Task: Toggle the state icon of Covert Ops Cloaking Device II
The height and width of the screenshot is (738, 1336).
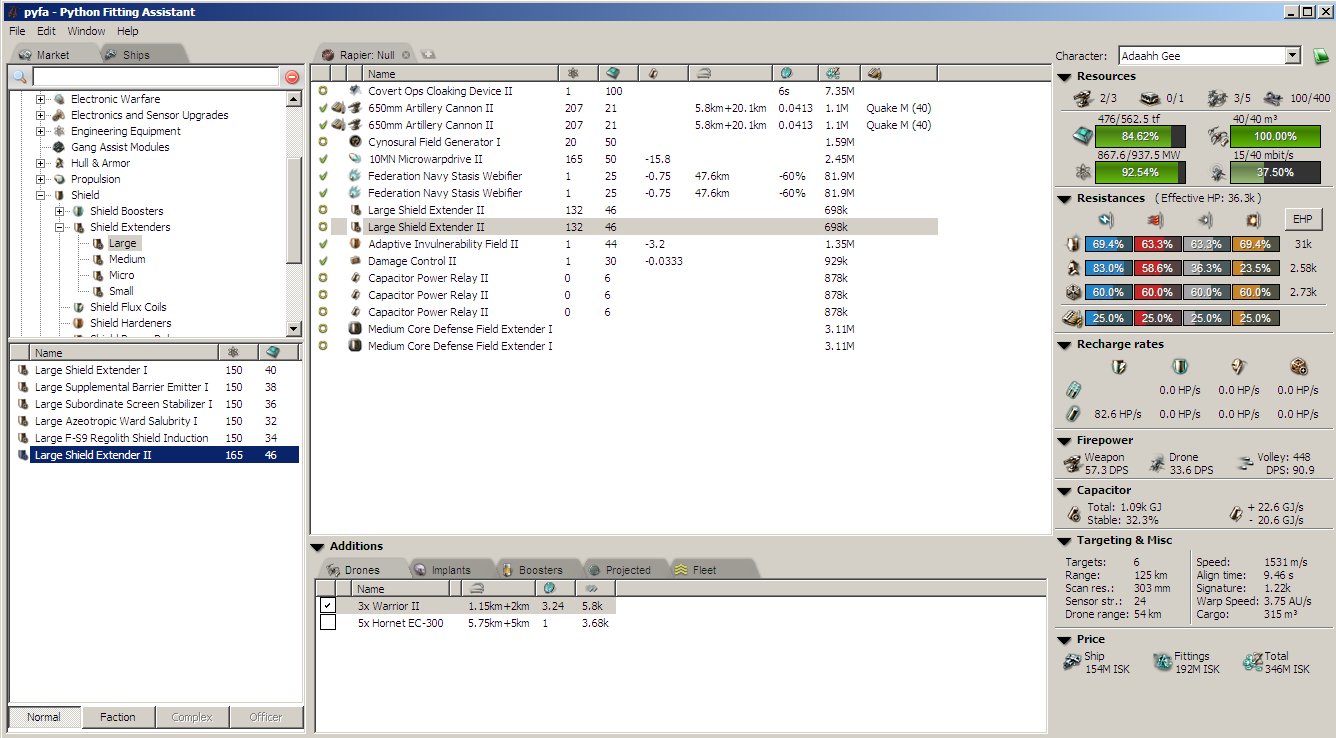Action: point(323,91)
